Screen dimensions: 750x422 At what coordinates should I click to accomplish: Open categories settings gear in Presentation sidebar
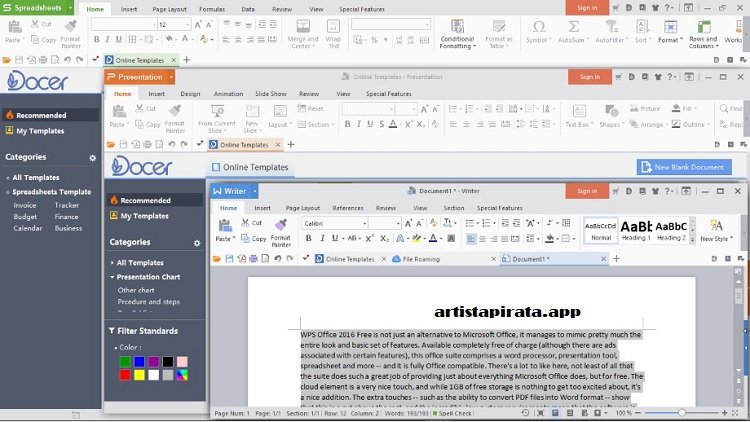197,243
